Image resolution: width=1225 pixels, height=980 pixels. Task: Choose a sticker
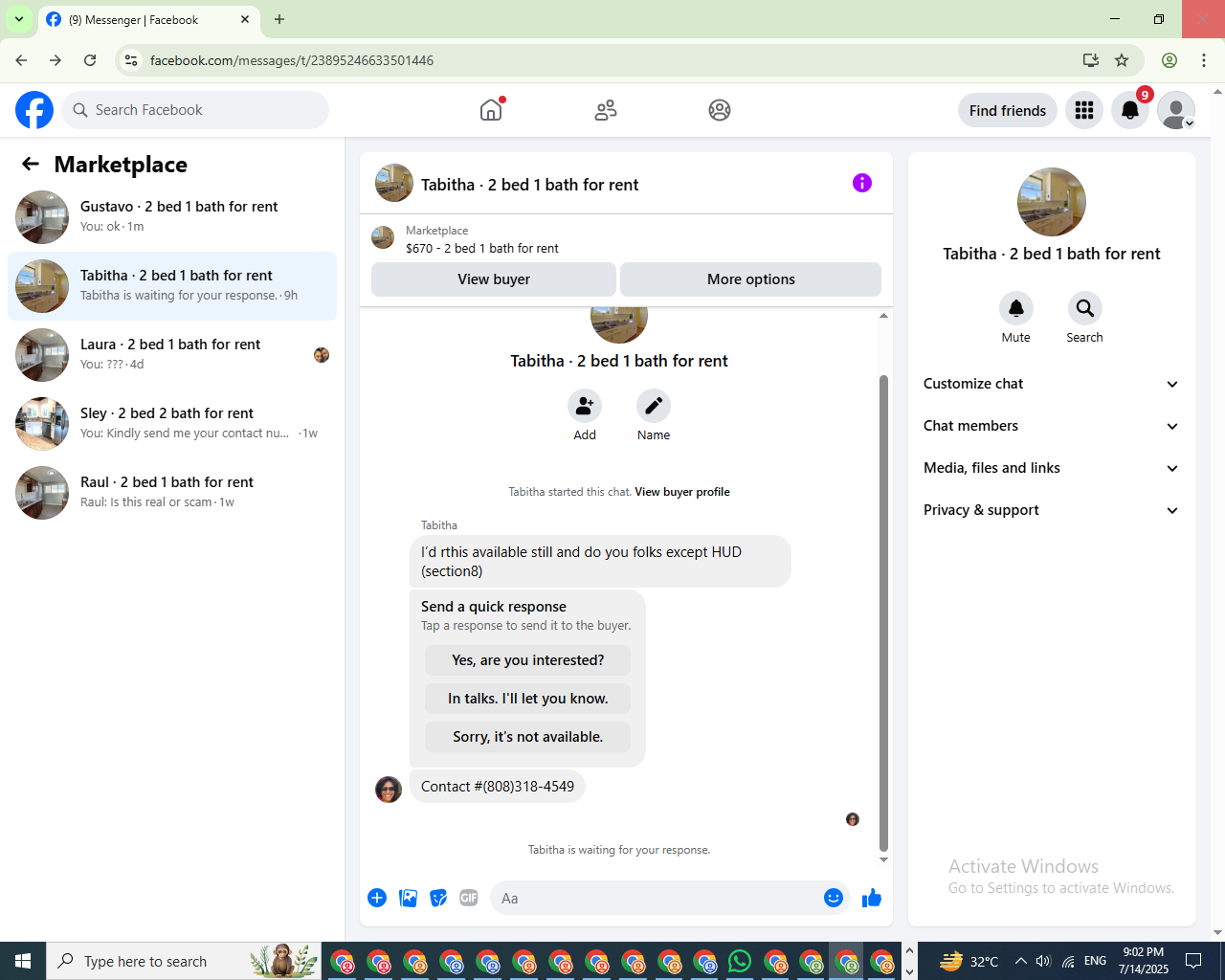[438, 898]
